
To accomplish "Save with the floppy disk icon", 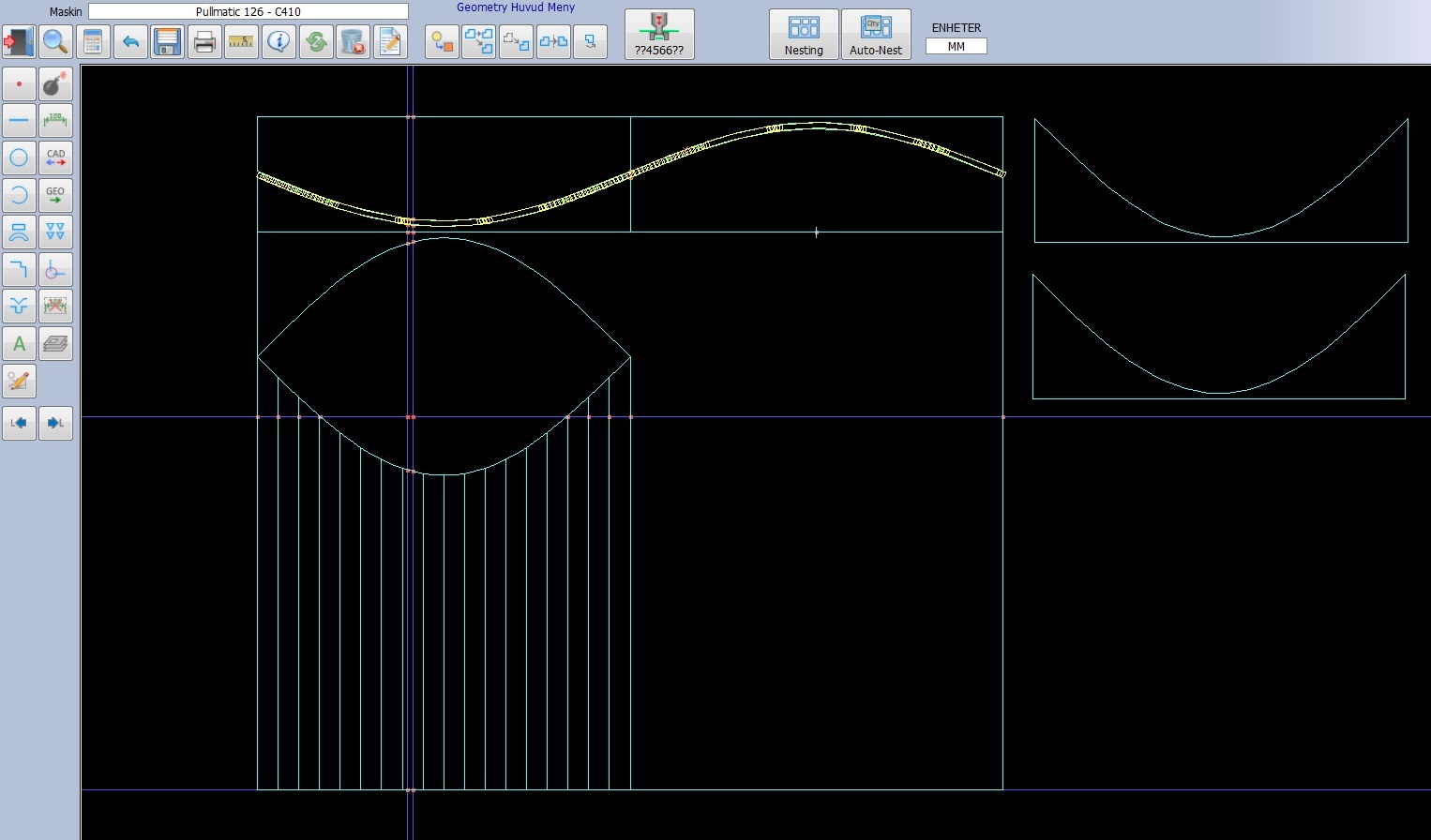I will (x=167, y=42).
